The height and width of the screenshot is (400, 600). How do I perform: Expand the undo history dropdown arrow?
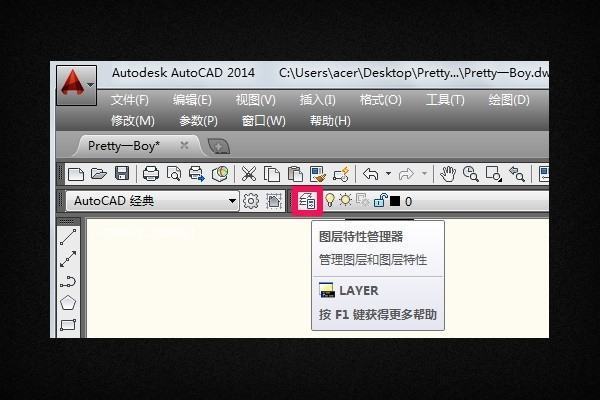click(388, 174)
